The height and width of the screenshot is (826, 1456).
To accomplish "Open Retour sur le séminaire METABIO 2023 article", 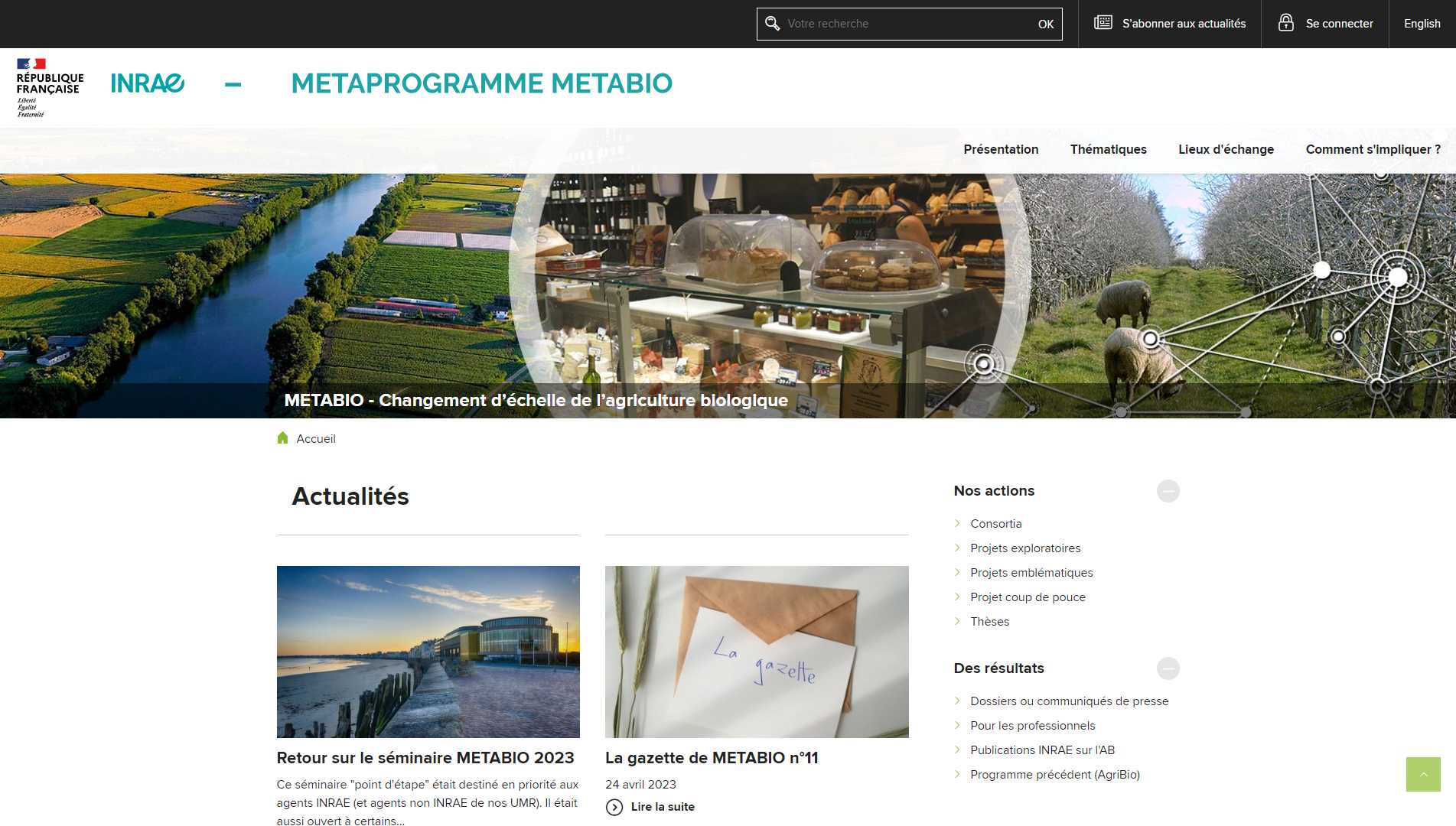I will click(425, 758).
